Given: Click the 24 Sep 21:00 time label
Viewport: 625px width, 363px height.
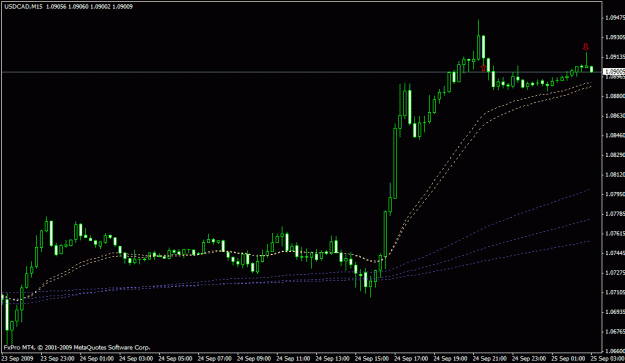Looking at the screenshot, I should 489,359.
